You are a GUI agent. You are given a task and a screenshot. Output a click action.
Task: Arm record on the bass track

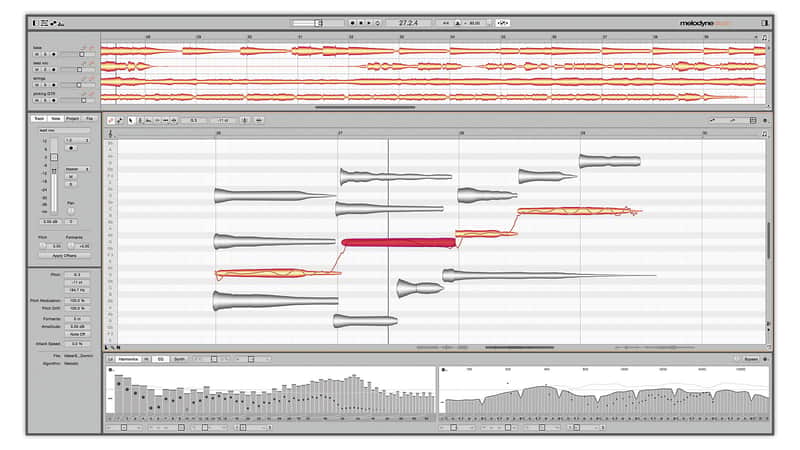coord(54,54)
